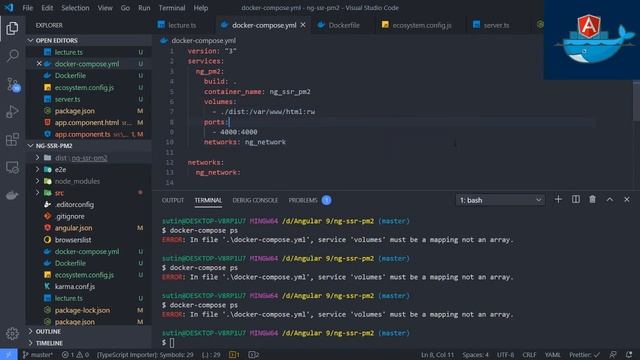The image size is (640, 360).
Task: Open the Explorer view in activity bar
Action: point(12,28)
